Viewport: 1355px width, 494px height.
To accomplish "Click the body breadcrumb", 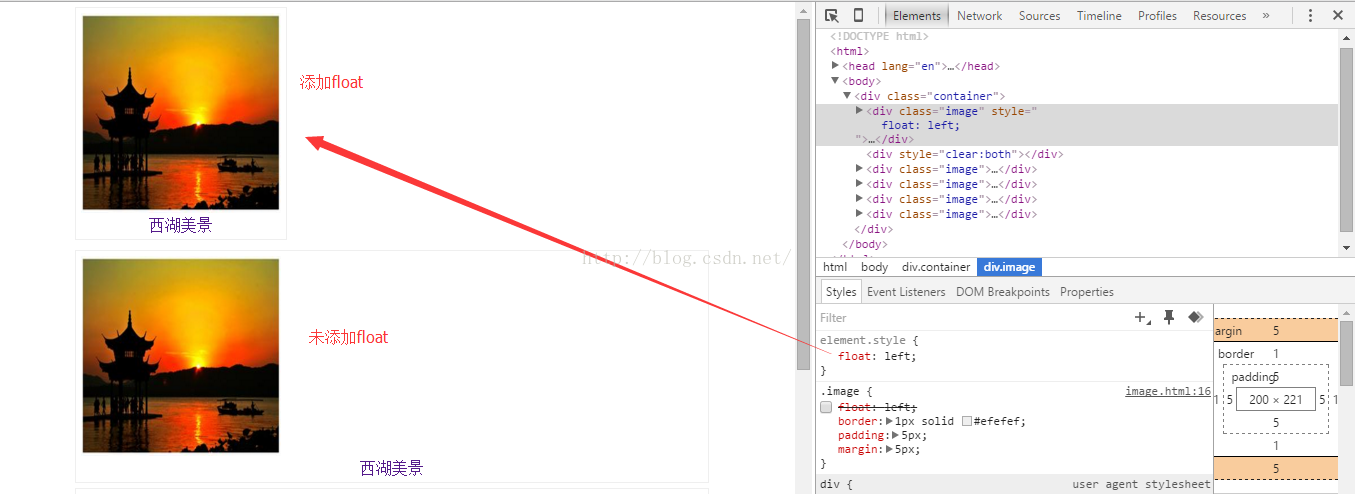I will point(874,267).
